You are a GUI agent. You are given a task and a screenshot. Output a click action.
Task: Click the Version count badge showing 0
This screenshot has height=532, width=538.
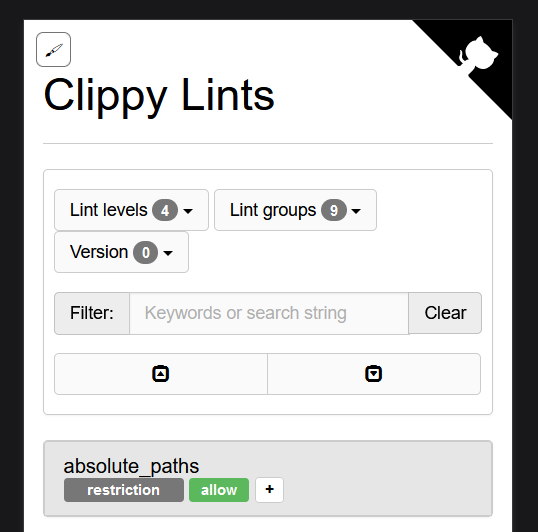pos(145,252)
